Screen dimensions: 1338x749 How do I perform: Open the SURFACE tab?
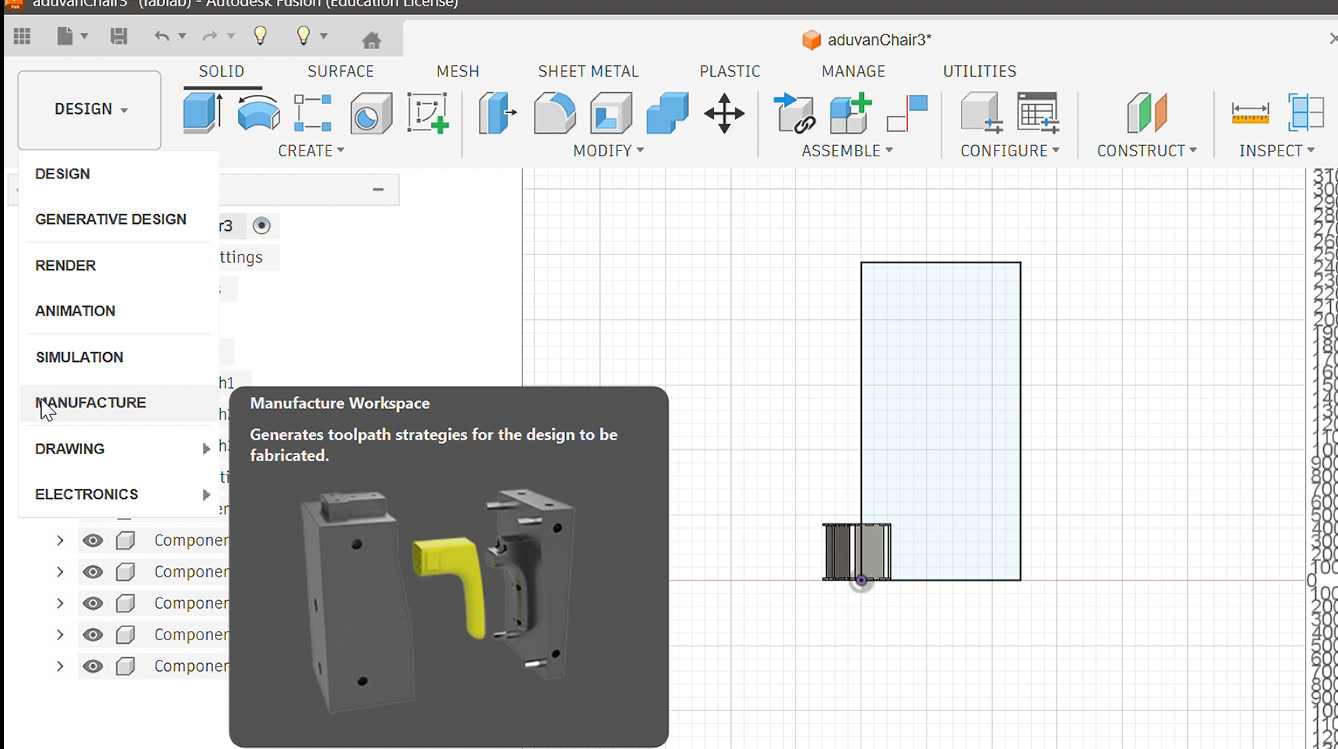(340, 71)
